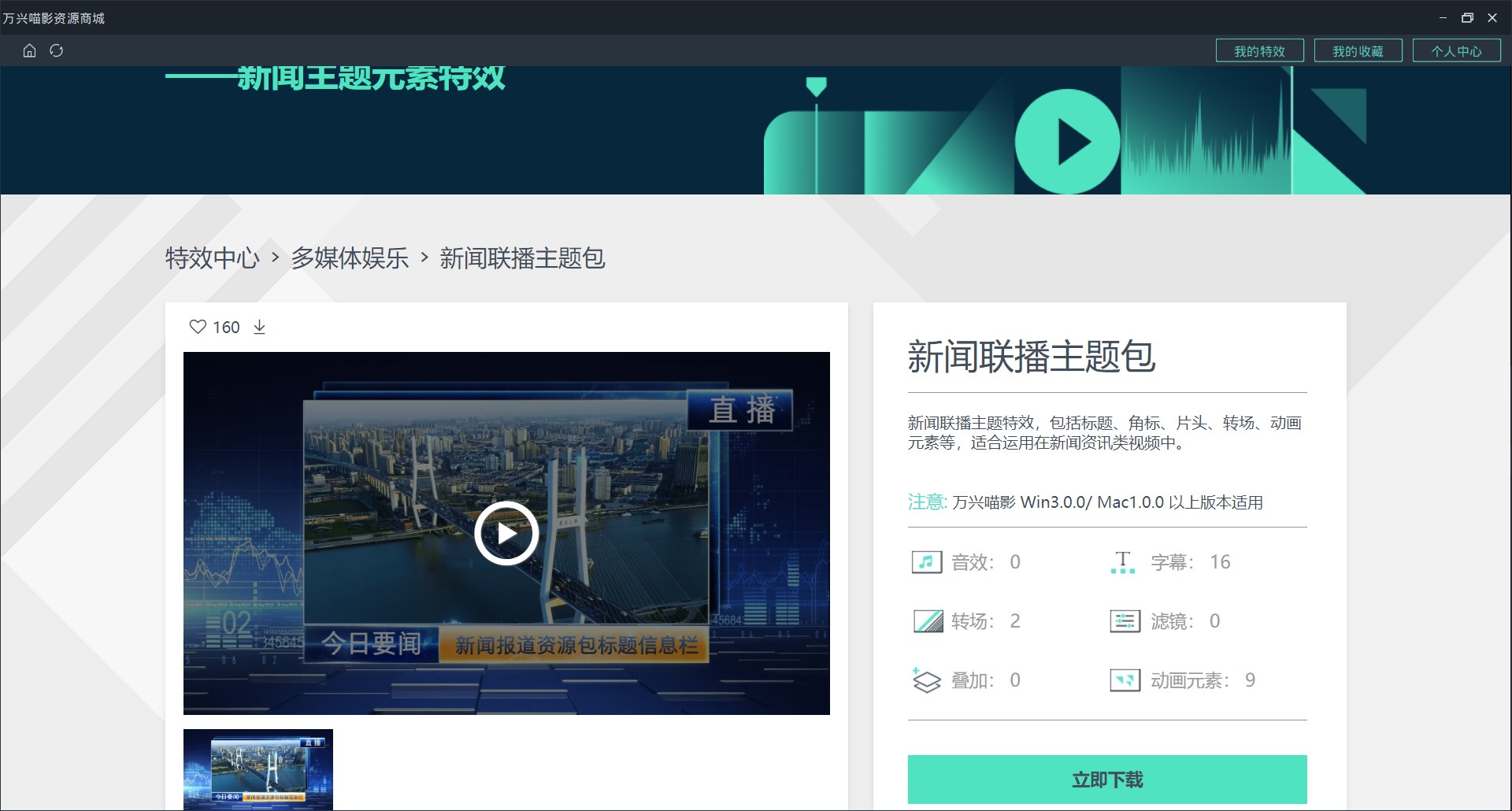The width and height of the screenshot is (1512, 811).
Task: Open 我的收藏 favorites page
Action: [1358, 51]
